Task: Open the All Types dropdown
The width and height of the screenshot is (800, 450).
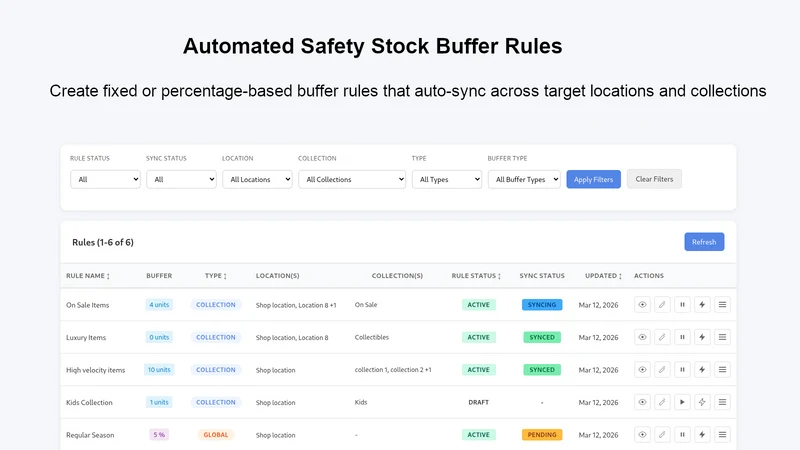Action: 447,179
